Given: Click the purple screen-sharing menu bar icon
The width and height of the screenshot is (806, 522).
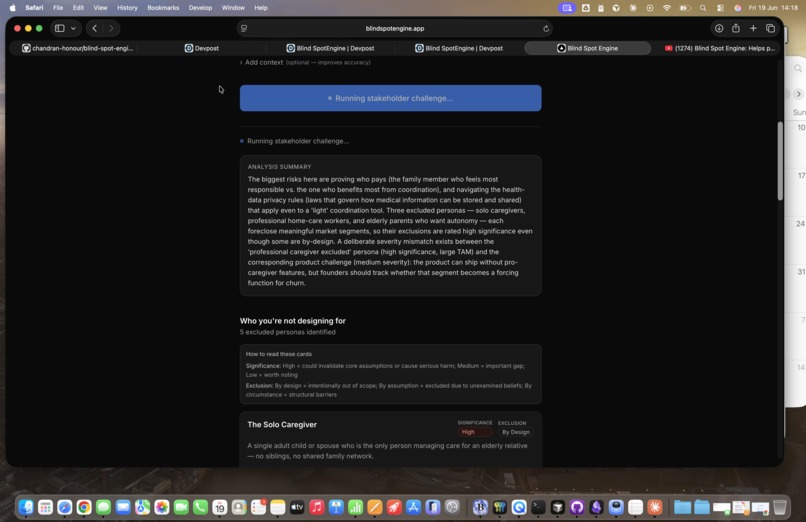Looking at the screenshot, I should (566, 8).
